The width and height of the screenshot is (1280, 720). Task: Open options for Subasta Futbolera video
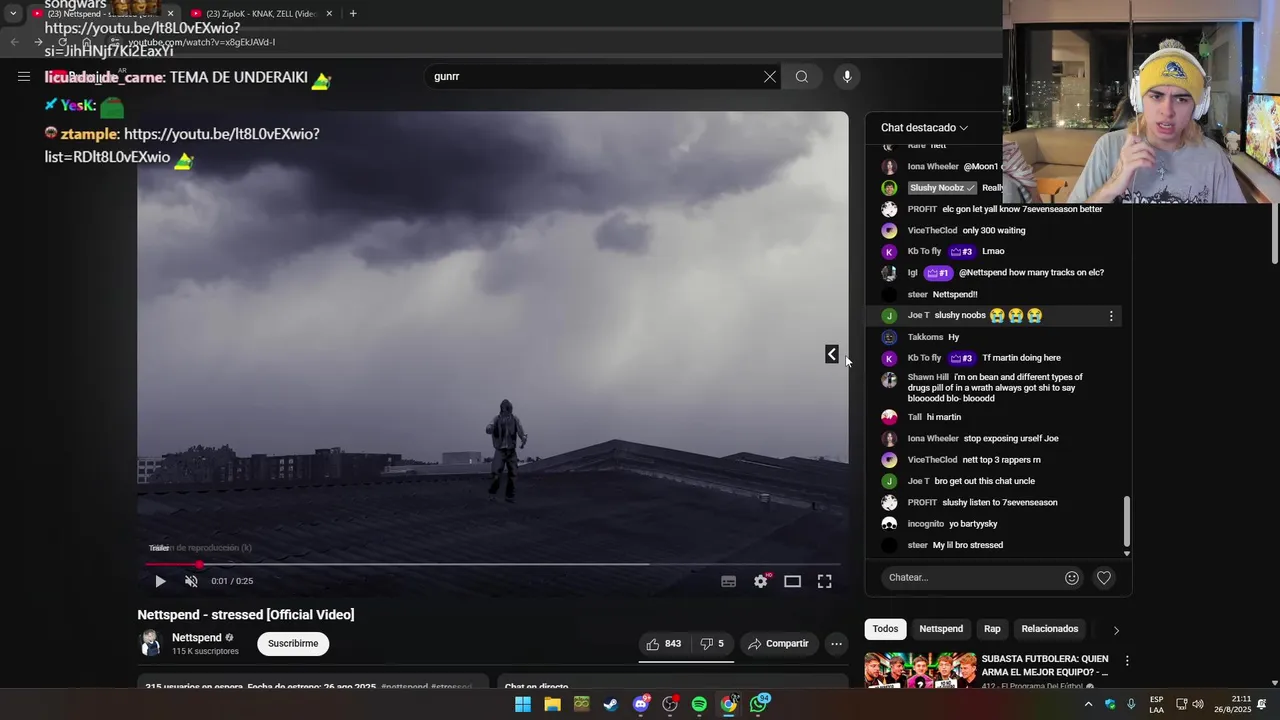(x=1127, y=661)
